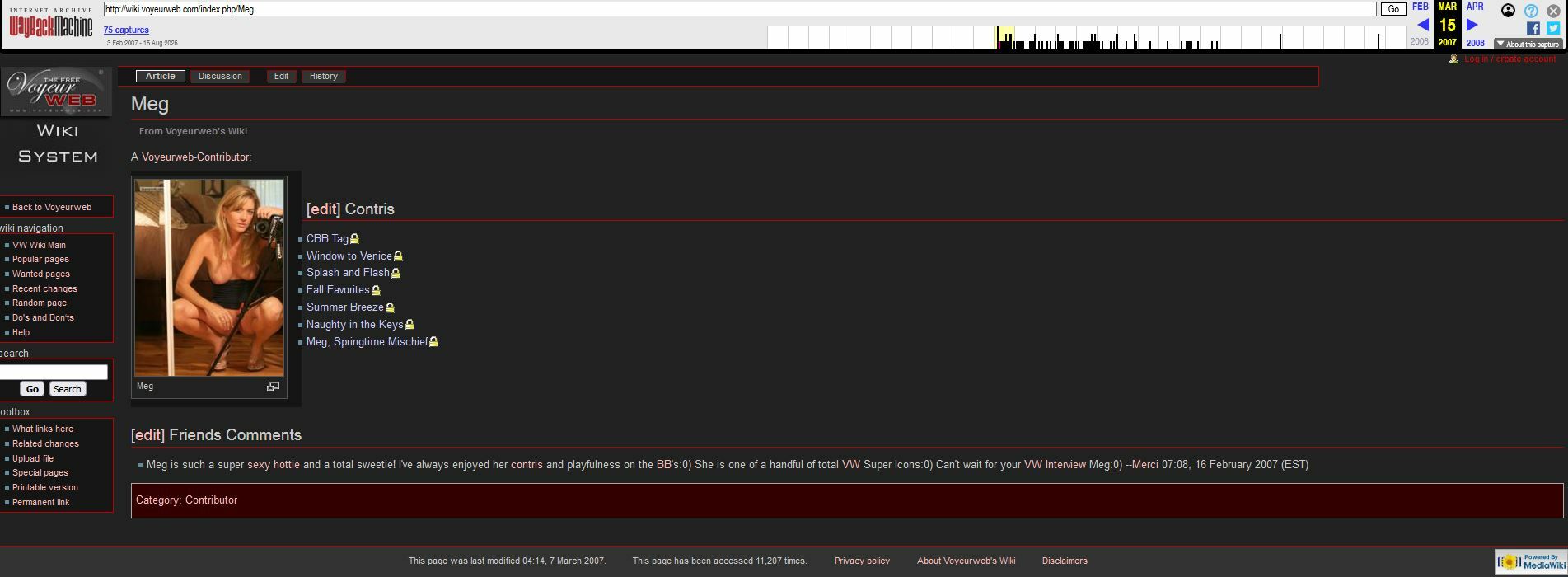Open the Wayback help icon
Image resolution: width=1568 pixels, height=577 pixels.
1531,11
